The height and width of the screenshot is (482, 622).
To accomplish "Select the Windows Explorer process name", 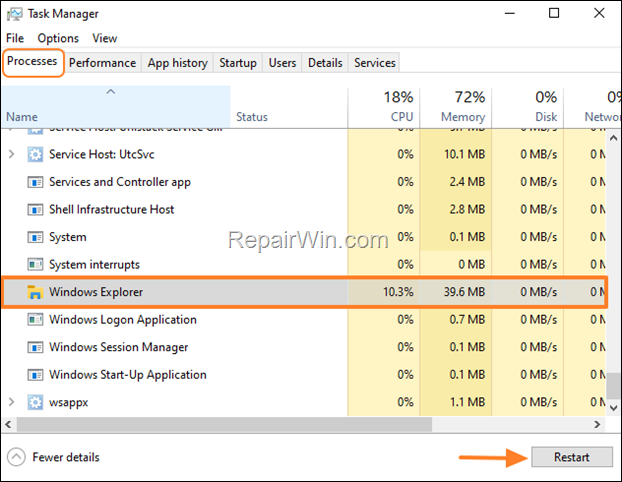I will [x=96, y=292].
